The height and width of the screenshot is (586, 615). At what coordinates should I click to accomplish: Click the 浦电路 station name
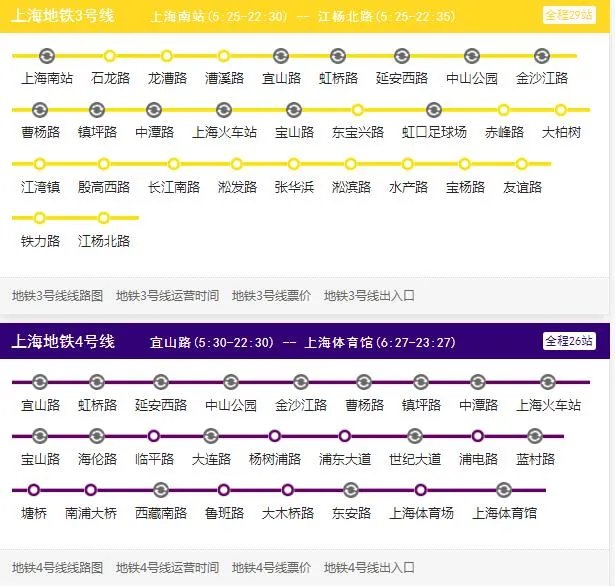click(478, 459)
